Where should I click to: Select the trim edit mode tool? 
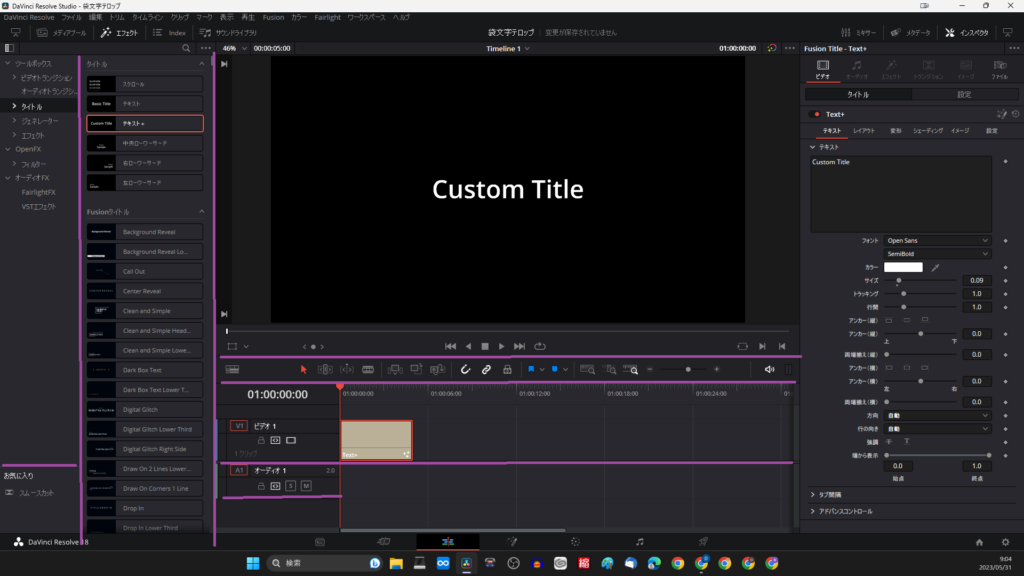325,370
